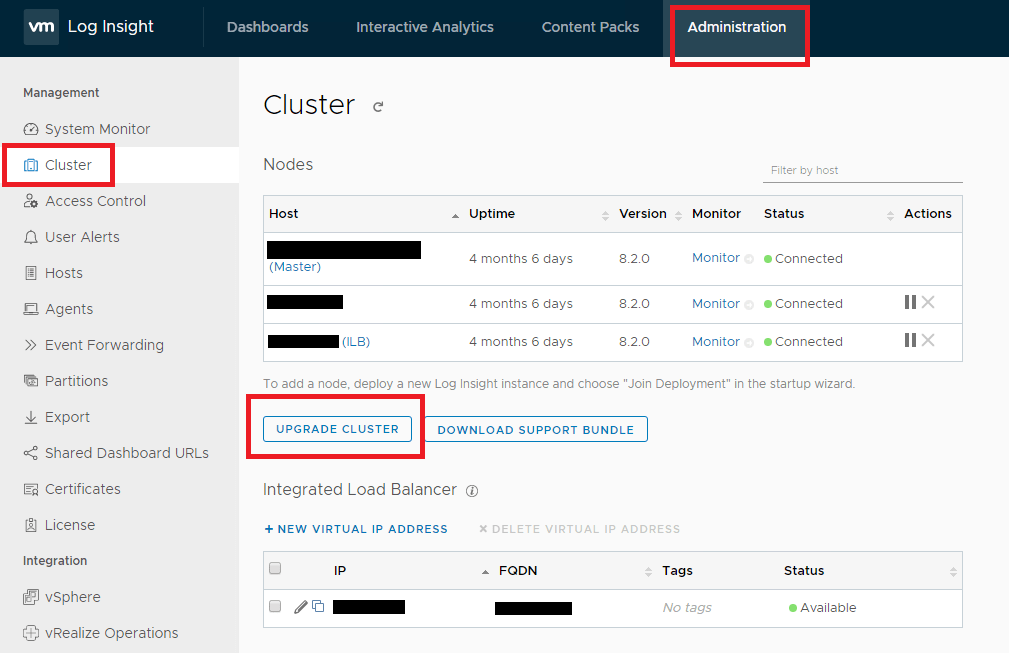Viewport: 1009px width, 653px height.
Task: Add a New Virtual IP Address
Action: point(355,529)
